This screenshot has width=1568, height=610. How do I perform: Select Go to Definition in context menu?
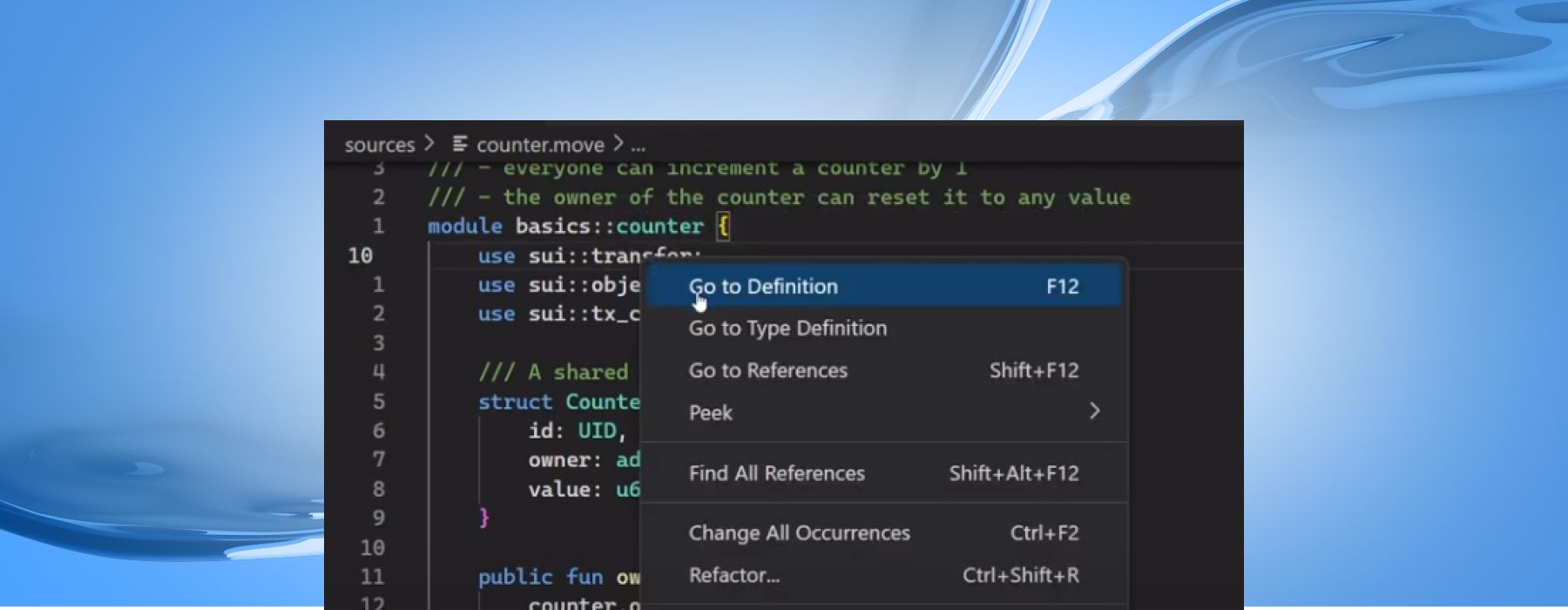(763, 287)
